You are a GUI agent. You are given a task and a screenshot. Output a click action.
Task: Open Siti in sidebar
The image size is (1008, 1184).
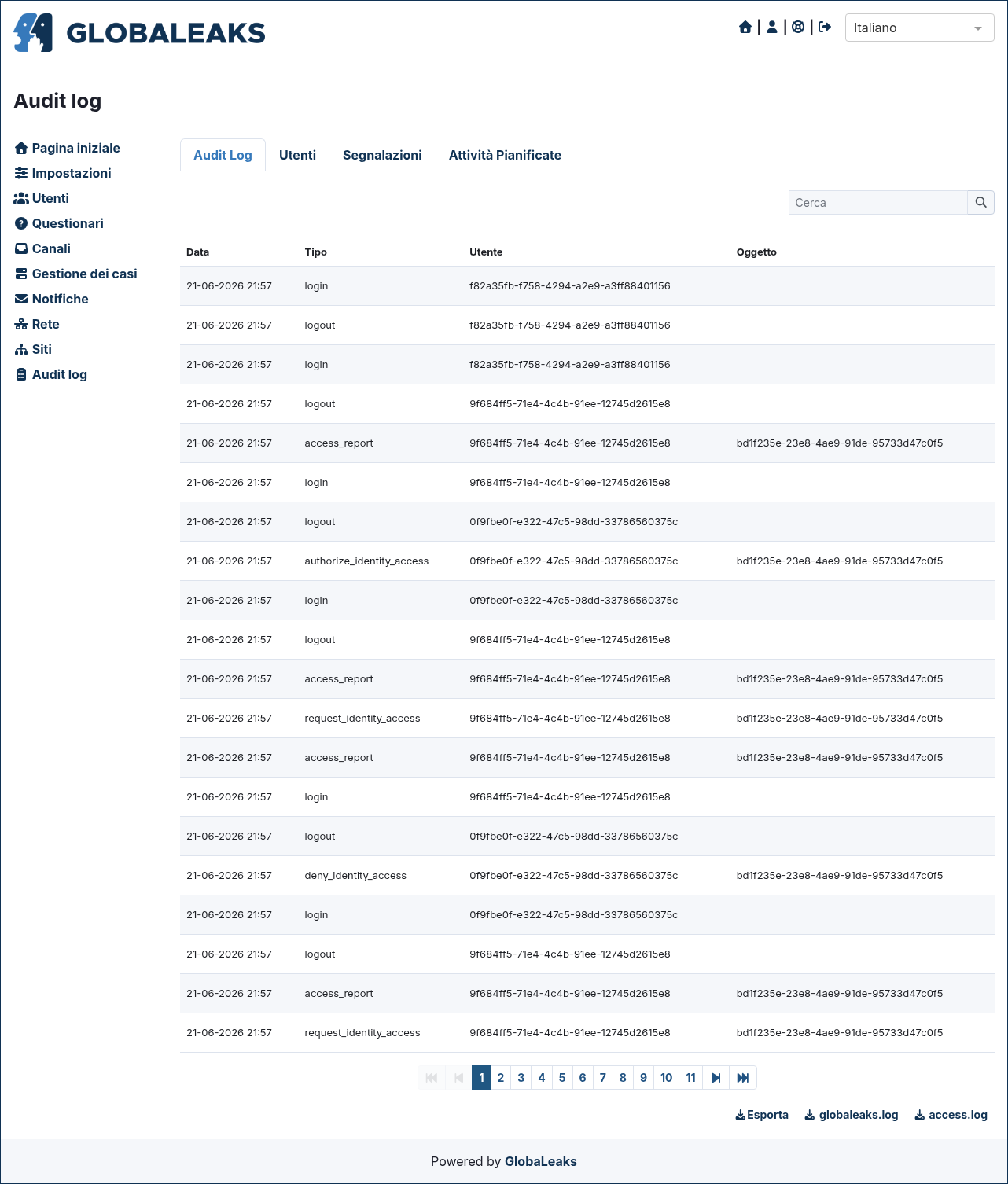[33, 349]
